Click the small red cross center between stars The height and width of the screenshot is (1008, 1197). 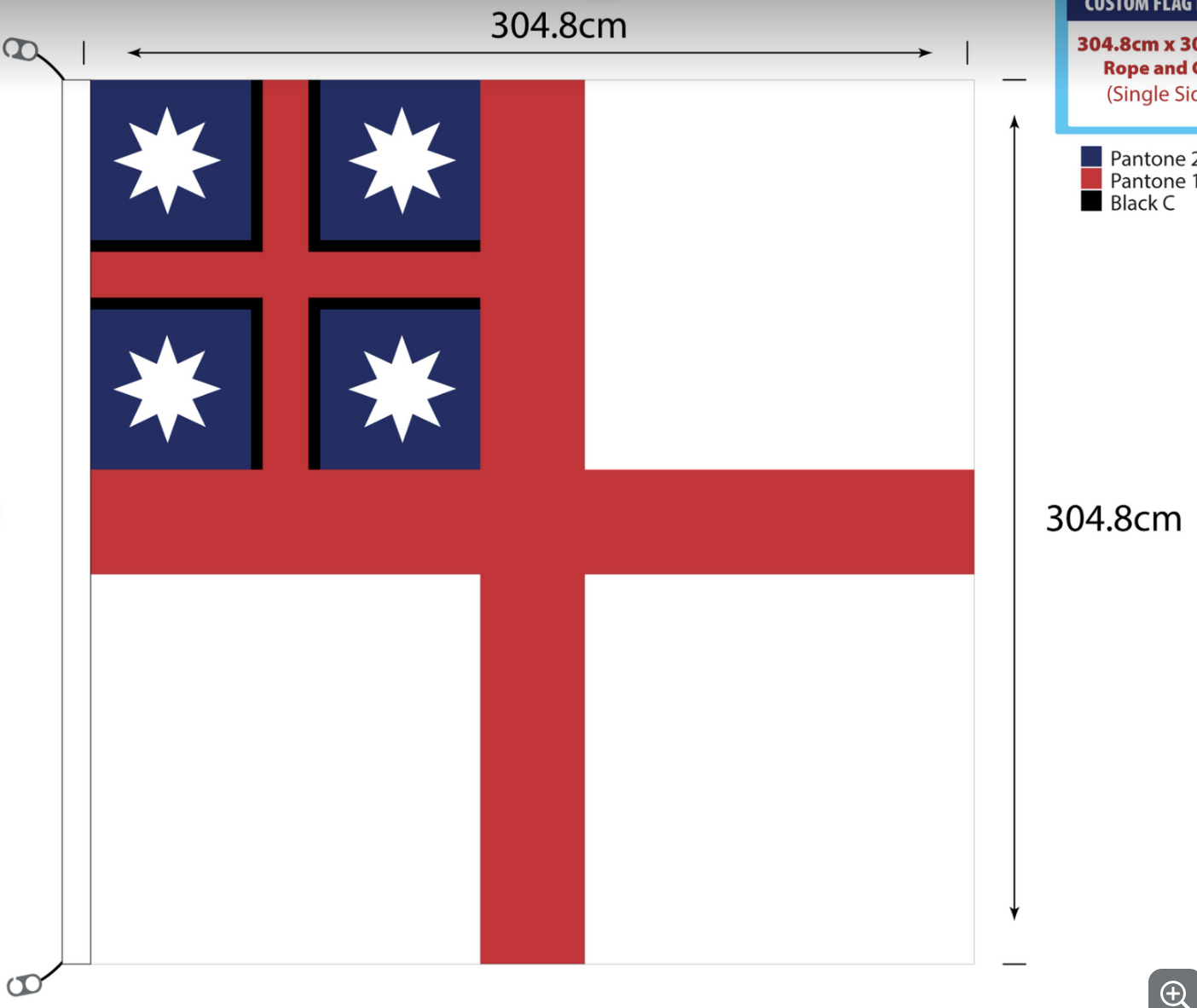(285, 275)
